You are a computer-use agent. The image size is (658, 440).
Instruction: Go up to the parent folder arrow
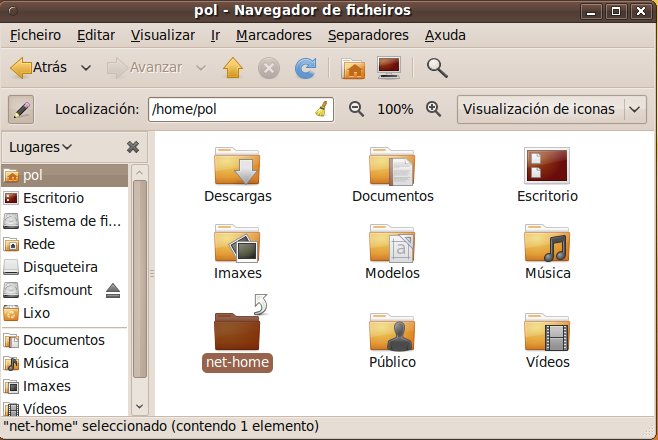click(233, 68)
